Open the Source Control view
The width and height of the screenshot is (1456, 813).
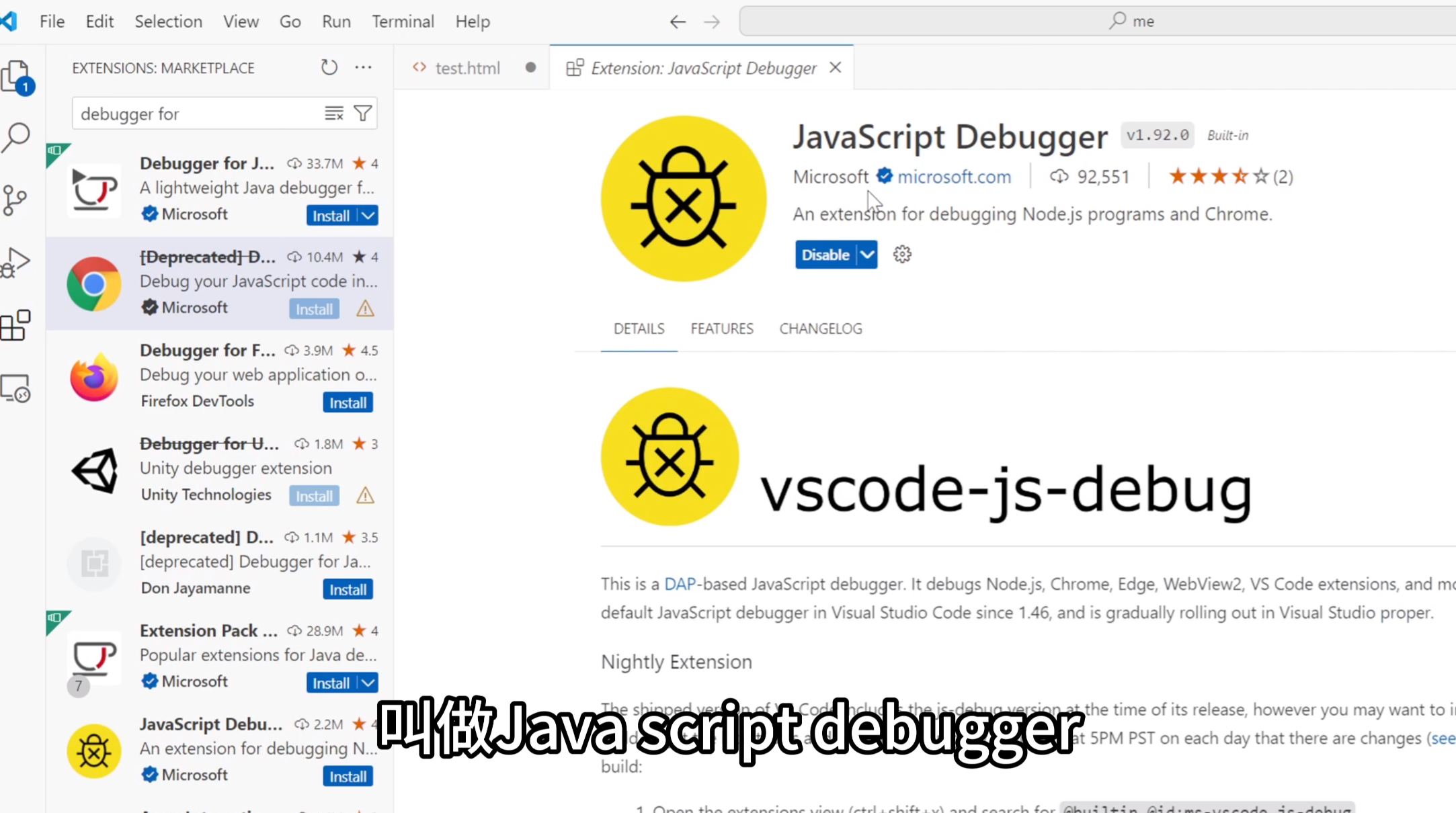click(15, 200)
